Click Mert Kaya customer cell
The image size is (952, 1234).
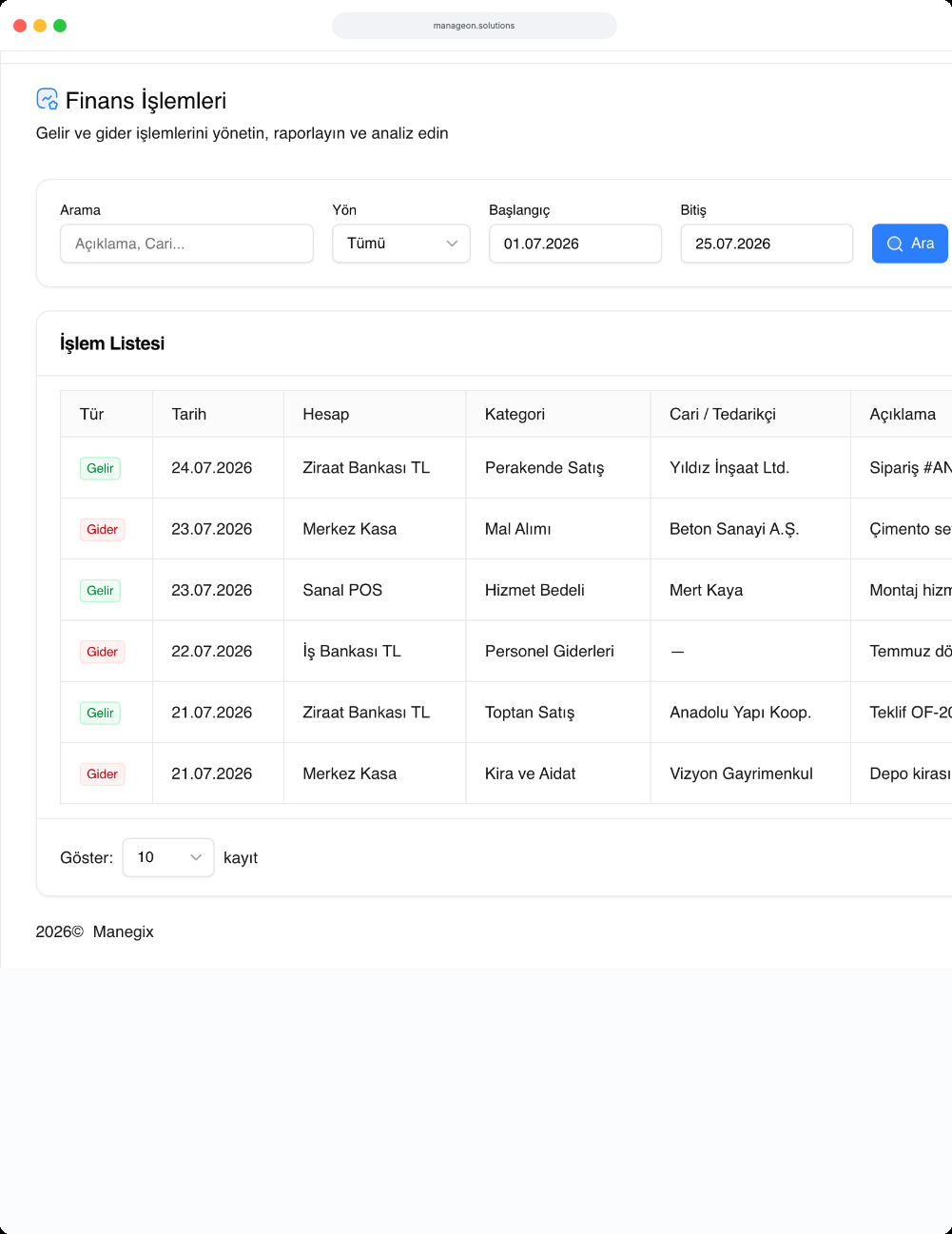[750, 590]
